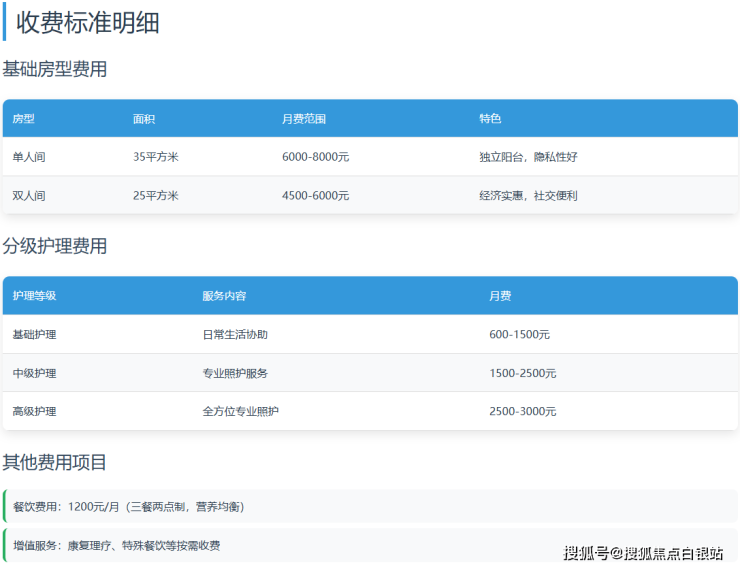
Task: Select the 餐饮费用 1200元/月 item
Action: (128, 506)
